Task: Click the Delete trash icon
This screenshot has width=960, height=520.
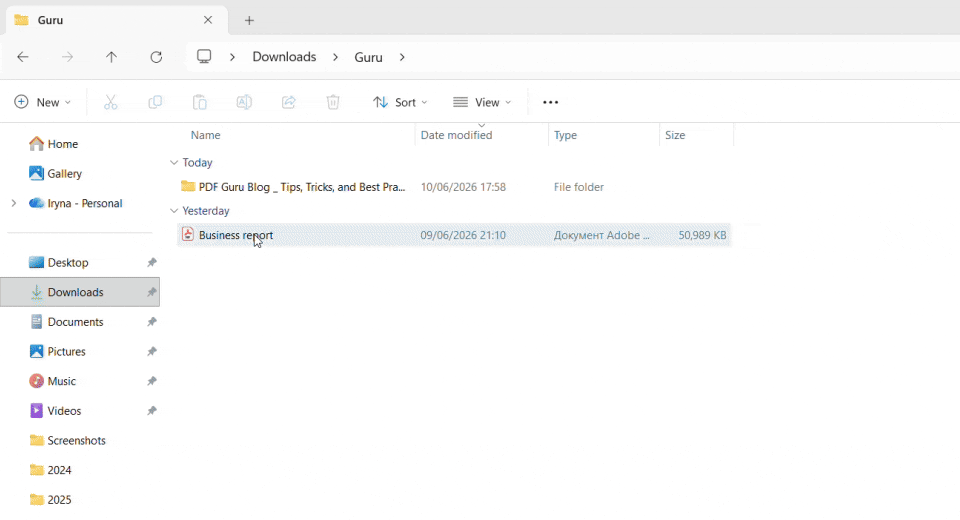Action: pos(333,102)
